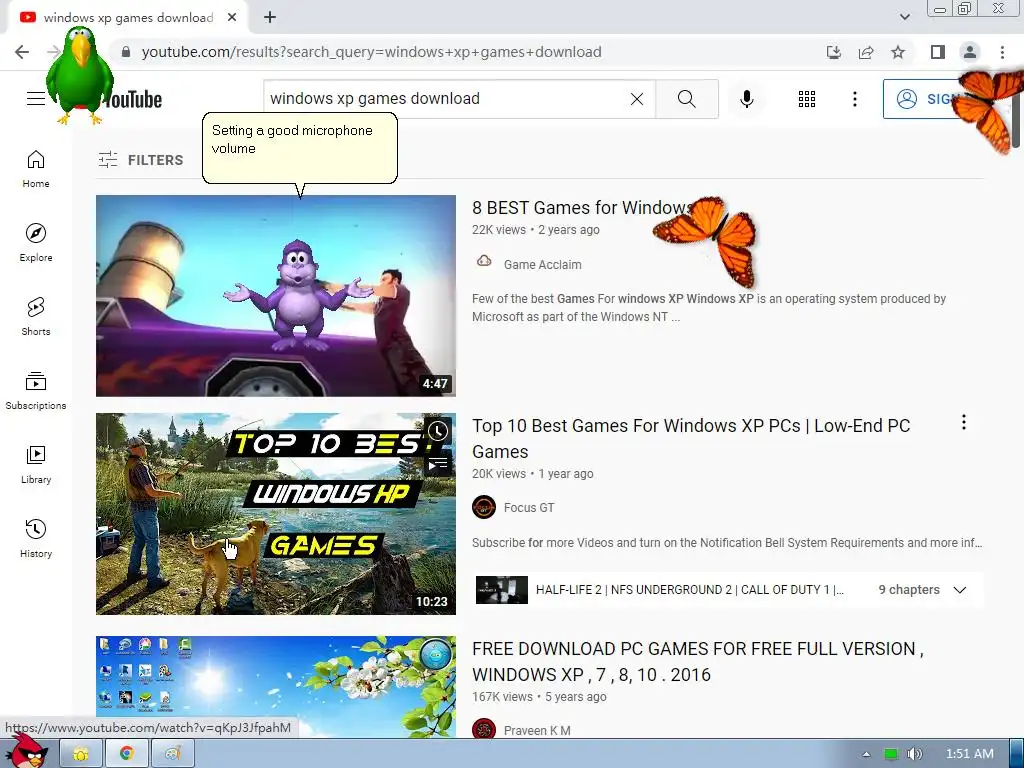Add Top 10 video to queue
Screen dimensions: 1024x768
coord(438,464)
